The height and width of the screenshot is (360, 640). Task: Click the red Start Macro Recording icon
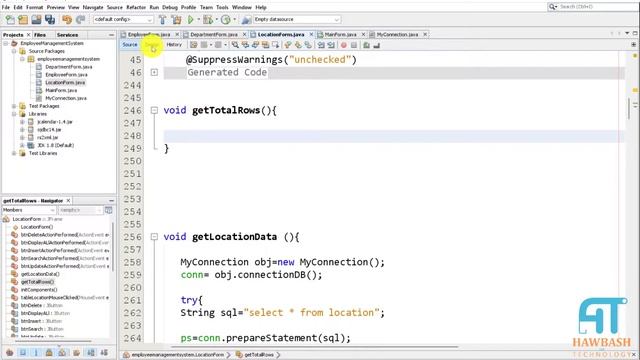tap(344, 45)
